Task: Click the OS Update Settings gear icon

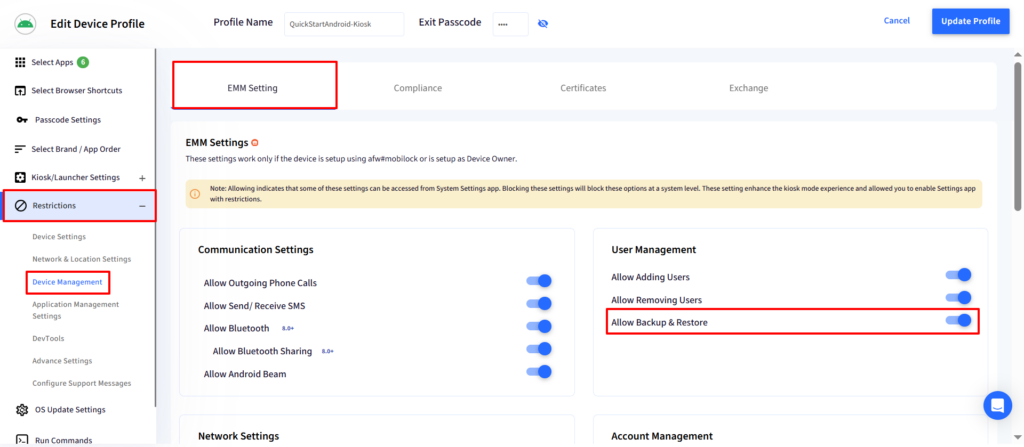Action: [x=22, y=410]
